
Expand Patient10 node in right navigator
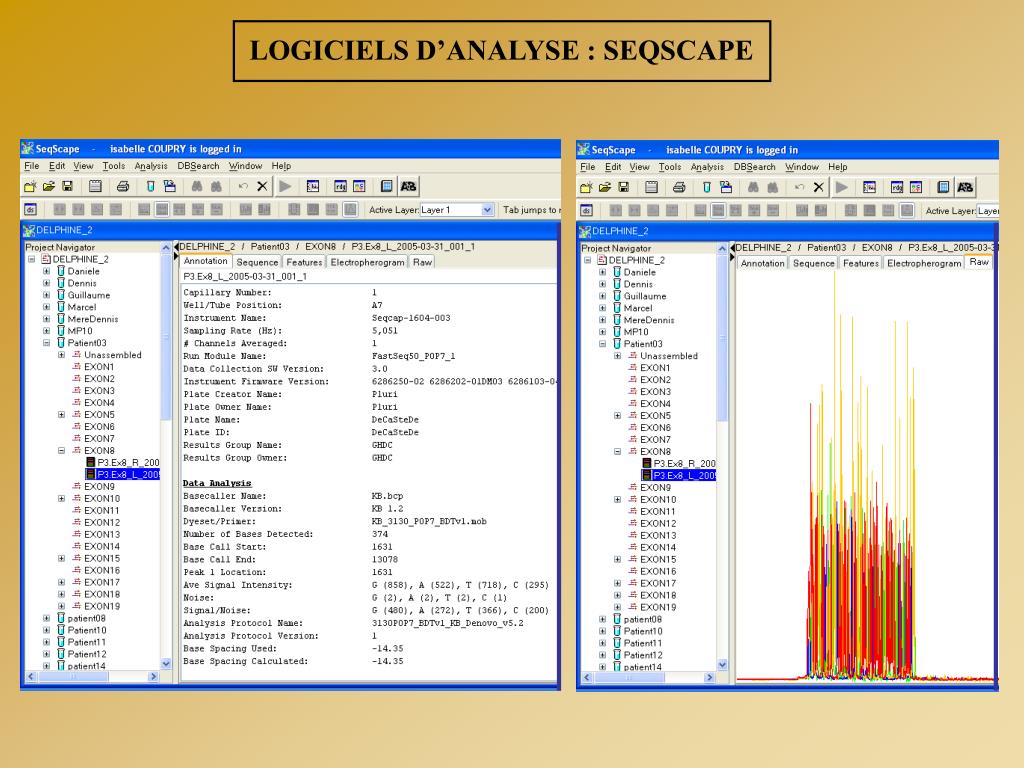pyautogui.click(x=603, y=632)
